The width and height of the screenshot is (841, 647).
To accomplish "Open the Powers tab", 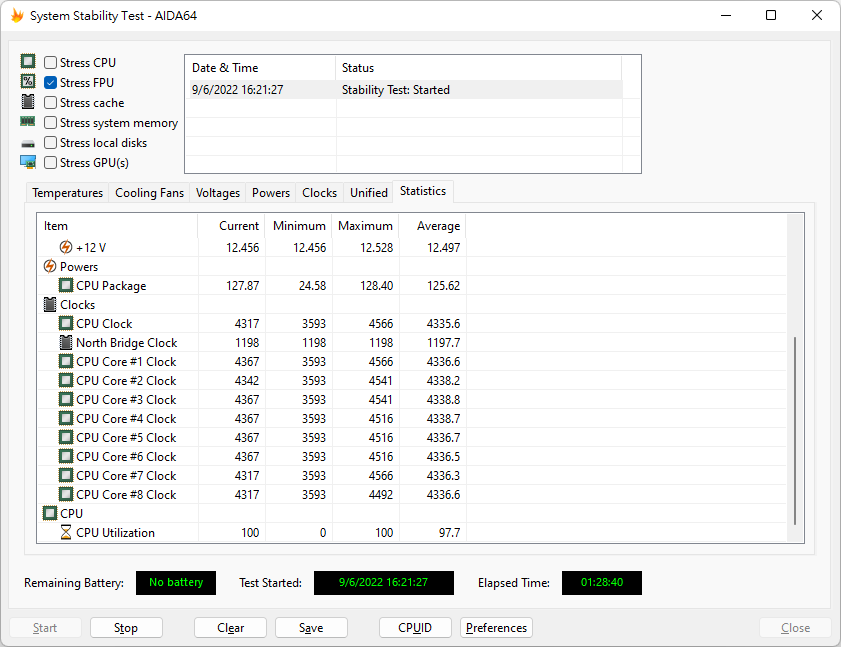I will click(271, 193).
